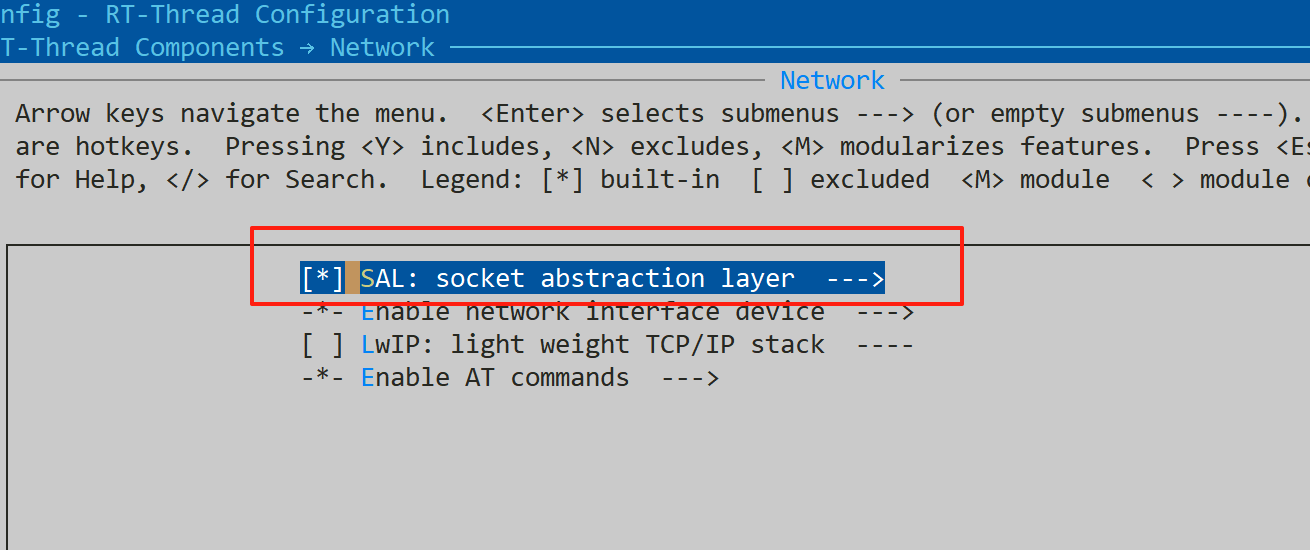
Task: Click the LwIP empty submenu ---- indicator
Action: click(x=886, y=345)
